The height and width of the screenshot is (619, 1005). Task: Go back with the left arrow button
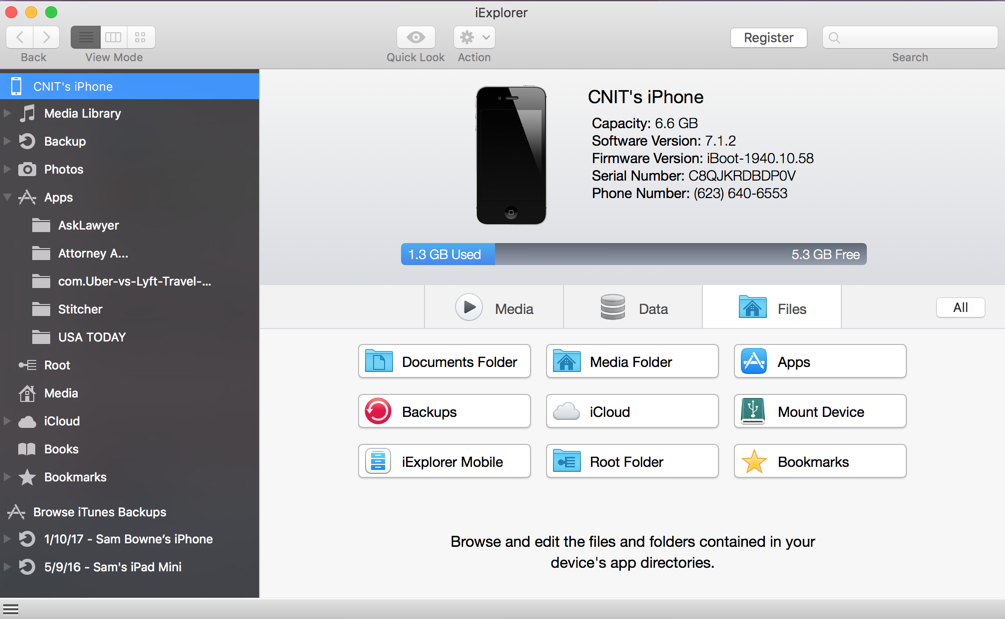point(20,37)
